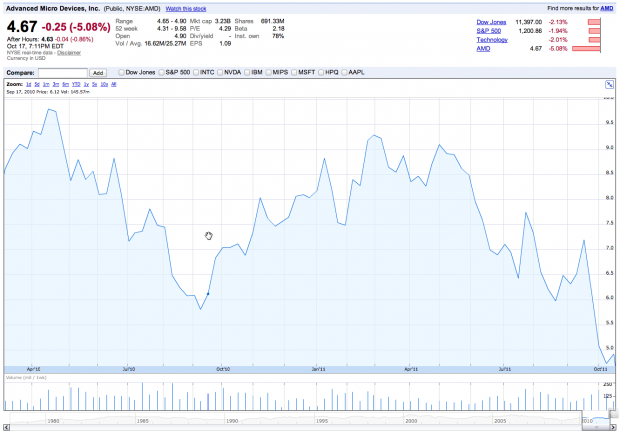The image size is (620, 432).
Task: Click the Dow Jones -2.13% red bar
Action: [594, 22]
